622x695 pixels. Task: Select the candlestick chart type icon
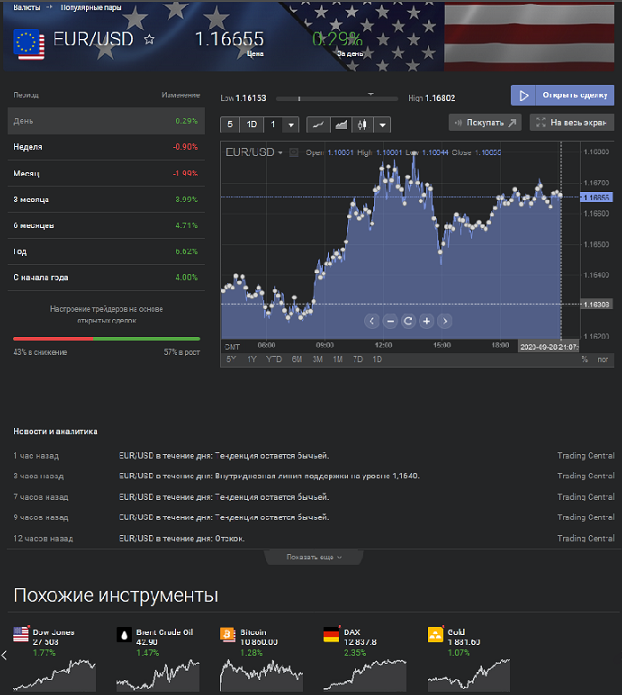[362, 125]
